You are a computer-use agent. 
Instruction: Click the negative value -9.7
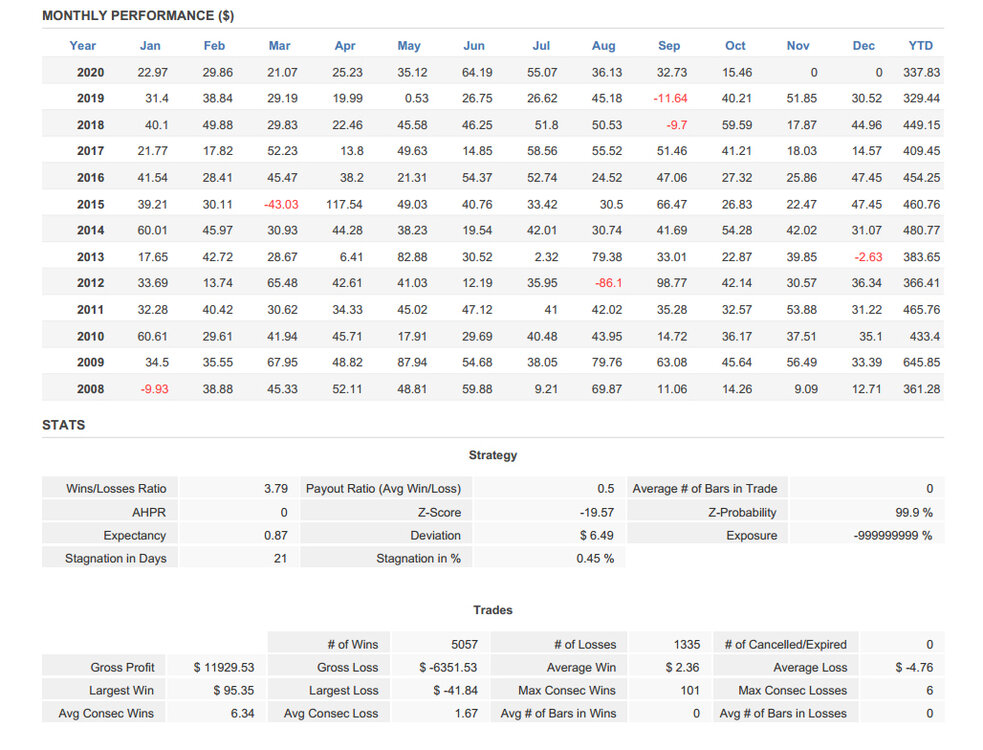point(676,125)
